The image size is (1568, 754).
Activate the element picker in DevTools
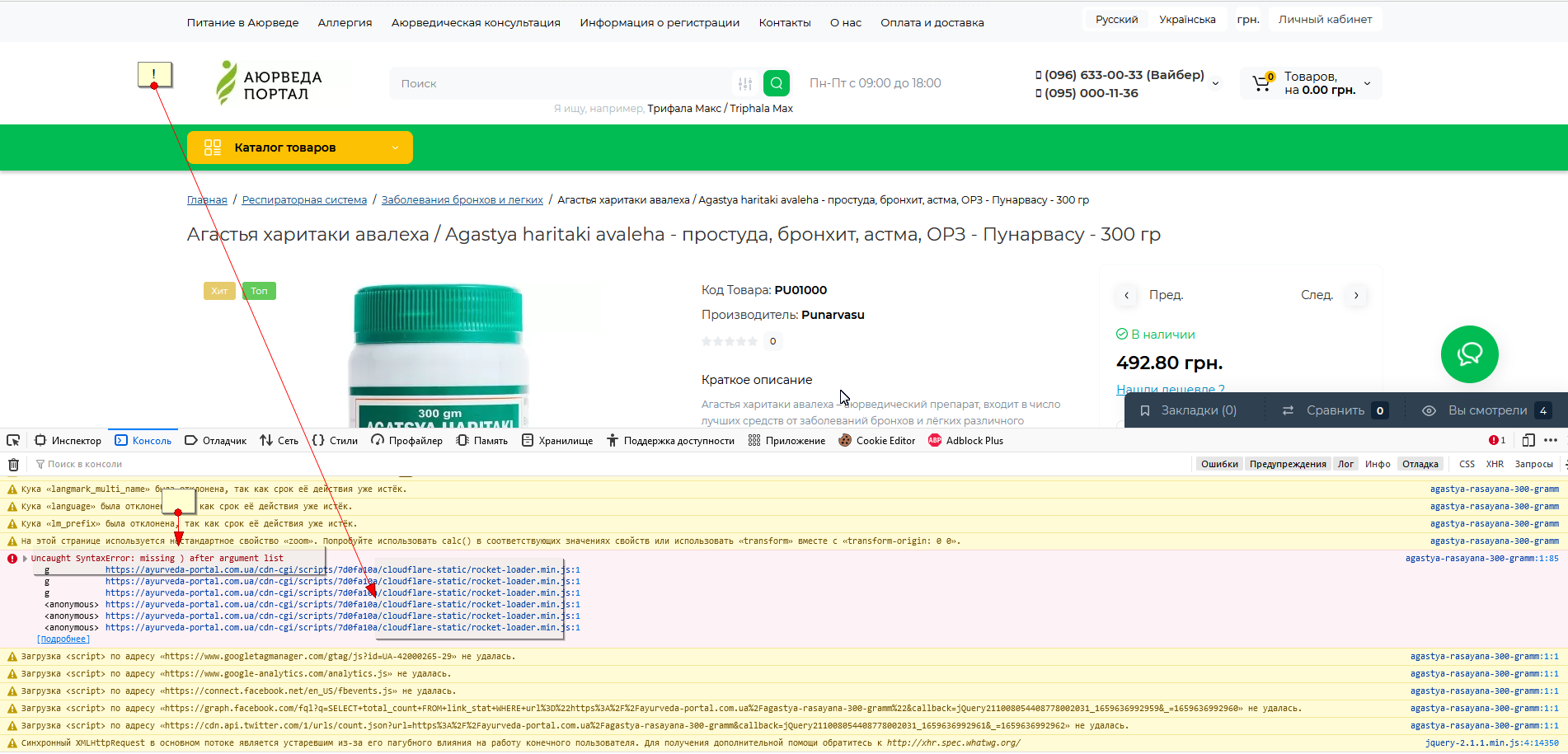pos(13,440)
